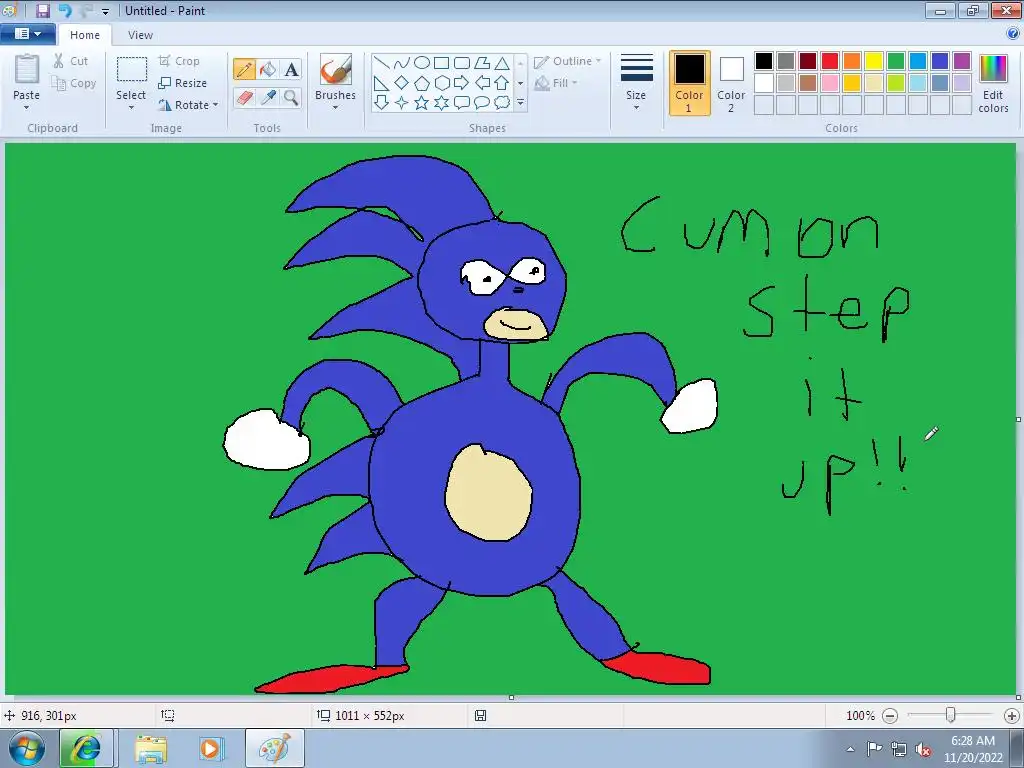The height and width of the screenshot is (768, 1024).
Task: Open the Outline dropdown
Action: tap(568, 61)
